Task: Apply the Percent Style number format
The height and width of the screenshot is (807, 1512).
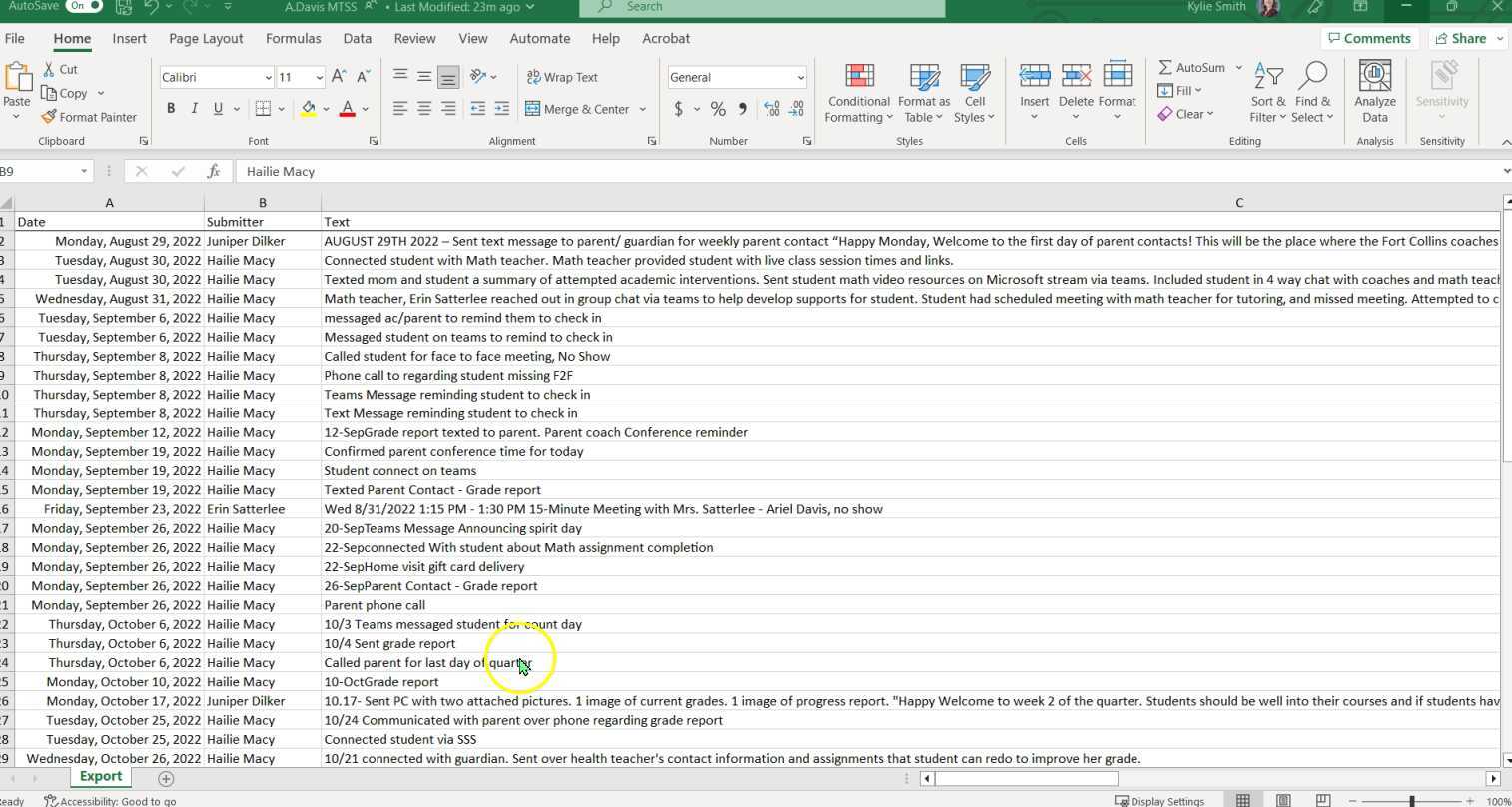Action: pyautogui.click(x=718, y=109)
